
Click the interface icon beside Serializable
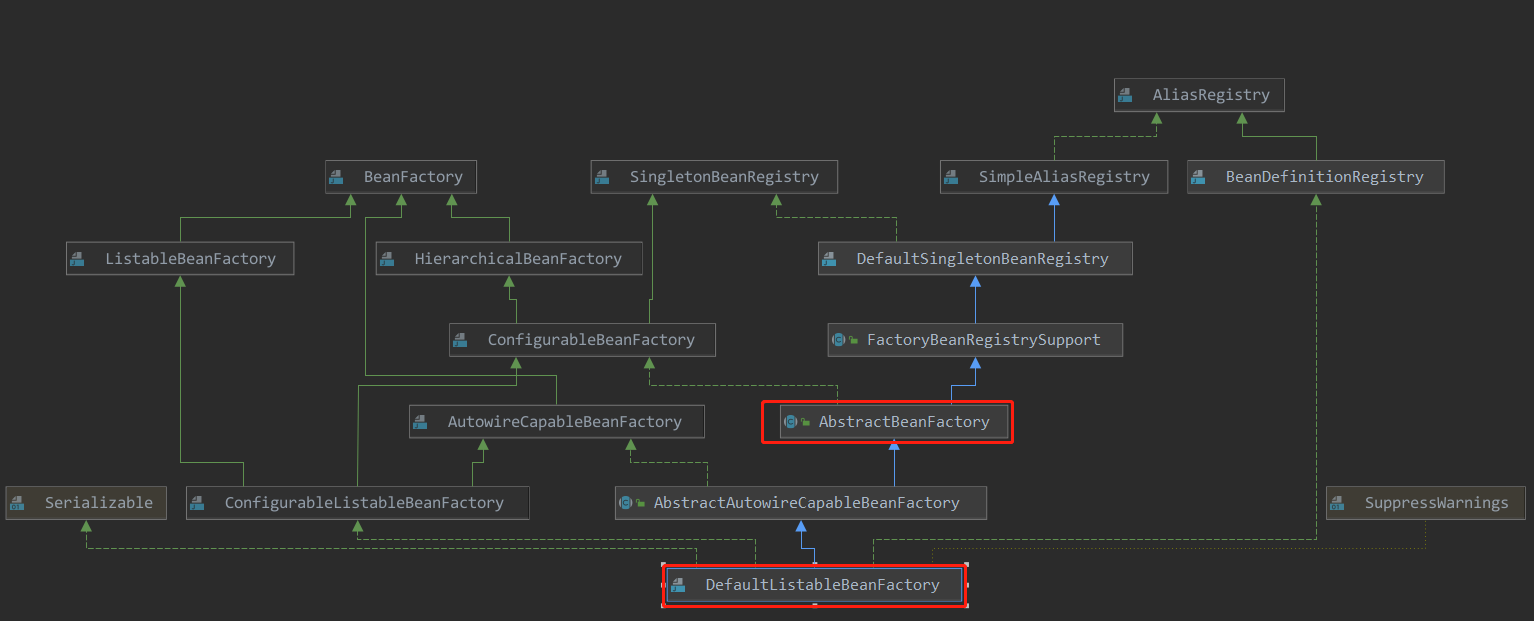(18, 503)
